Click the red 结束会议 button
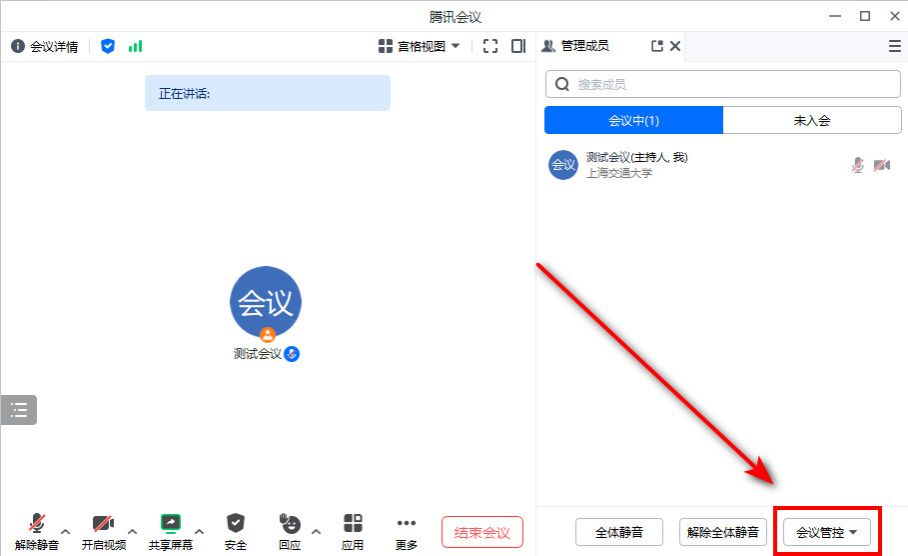908x556 pixels. click(482, 532)
